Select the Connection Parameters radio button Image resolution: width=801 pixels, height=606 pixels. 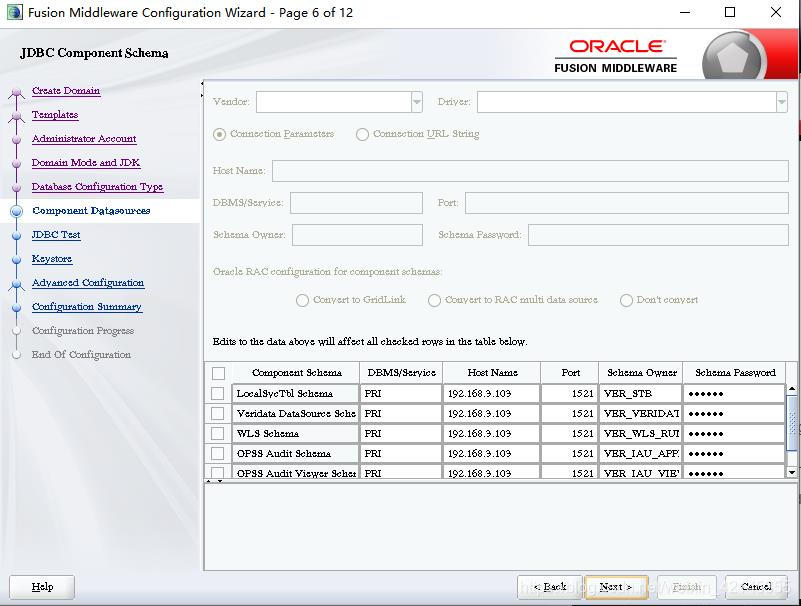[219, 134]
